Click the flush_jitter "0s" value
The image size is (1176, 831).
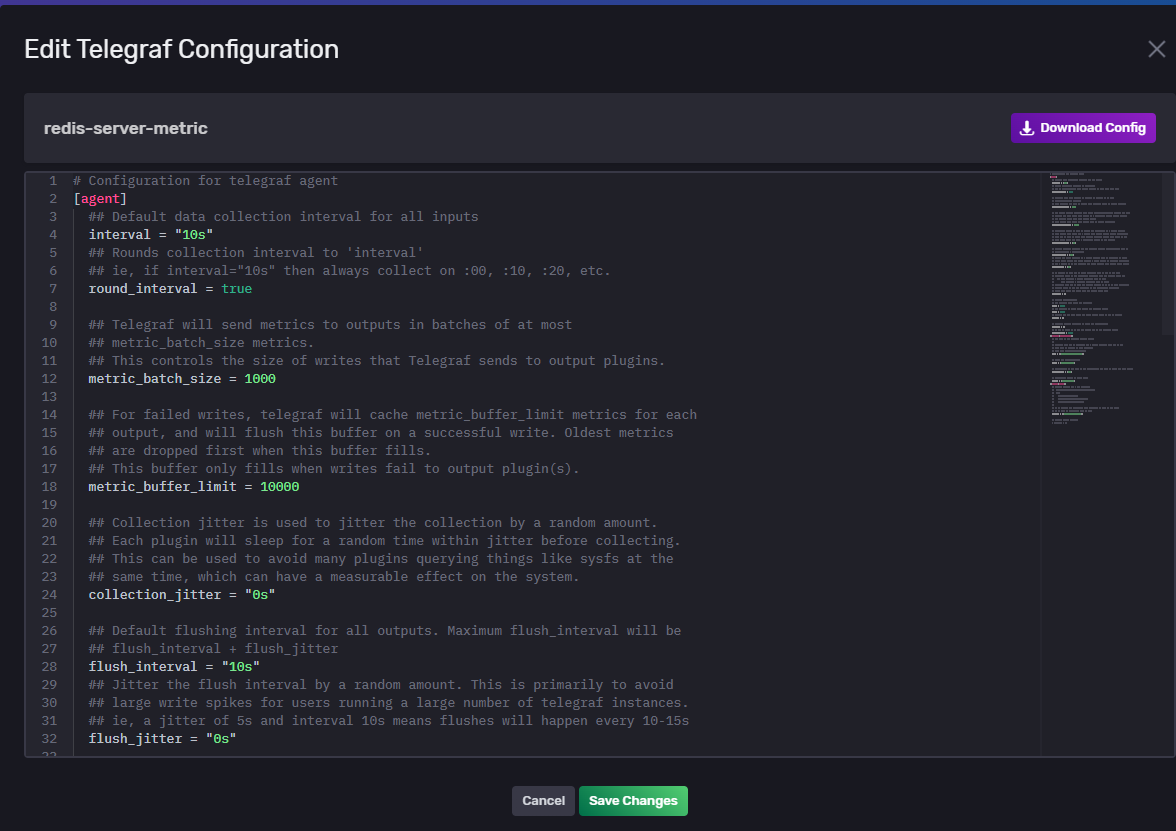tap(220, 739)
